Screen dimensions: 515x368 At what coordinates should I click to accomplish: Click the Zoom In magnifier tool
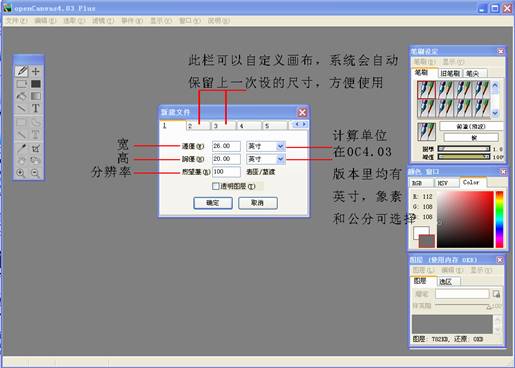21,173
